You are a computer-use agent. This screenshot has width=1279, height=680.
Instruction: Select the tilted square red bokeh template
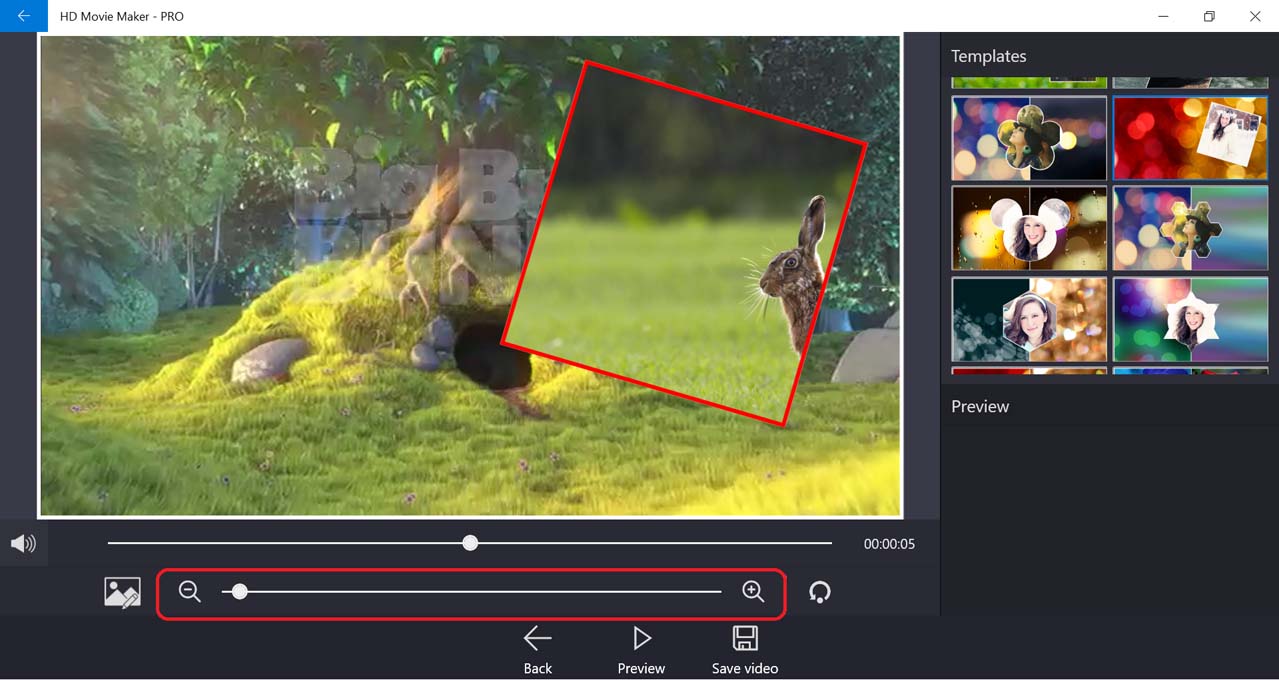point(1190,138)
